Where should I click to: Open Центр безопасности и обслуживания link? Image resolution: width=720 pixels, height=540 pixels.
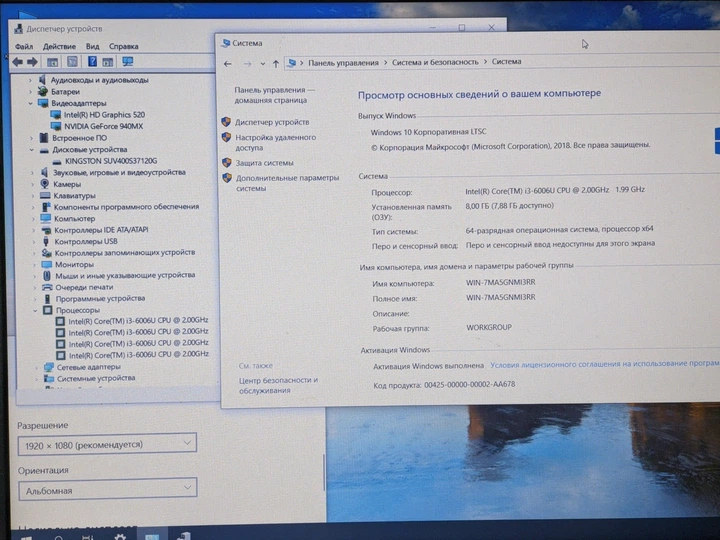coord(278,385)
